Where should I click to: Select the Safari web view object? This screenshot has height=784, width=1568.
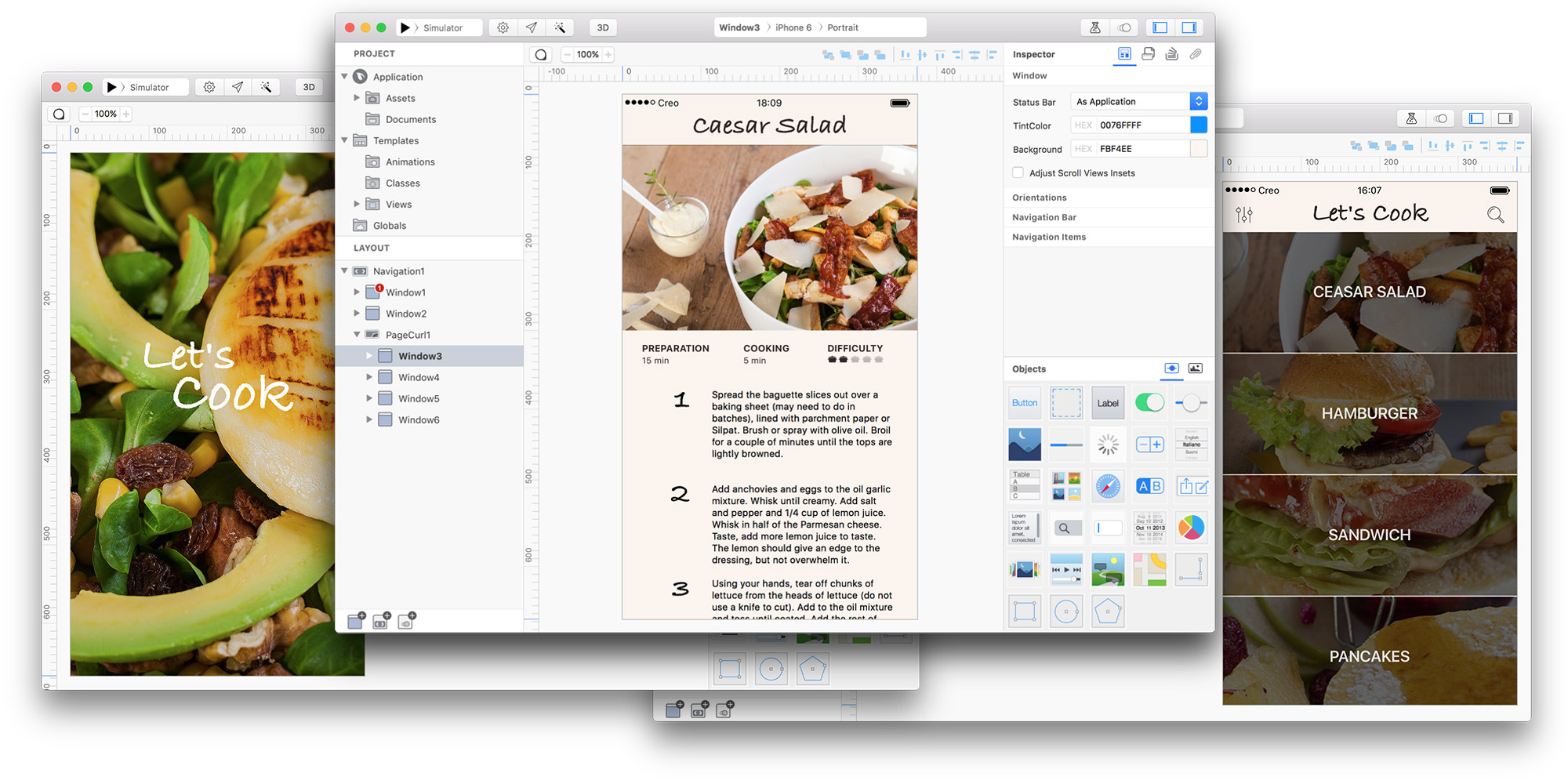coord(1108,486)
